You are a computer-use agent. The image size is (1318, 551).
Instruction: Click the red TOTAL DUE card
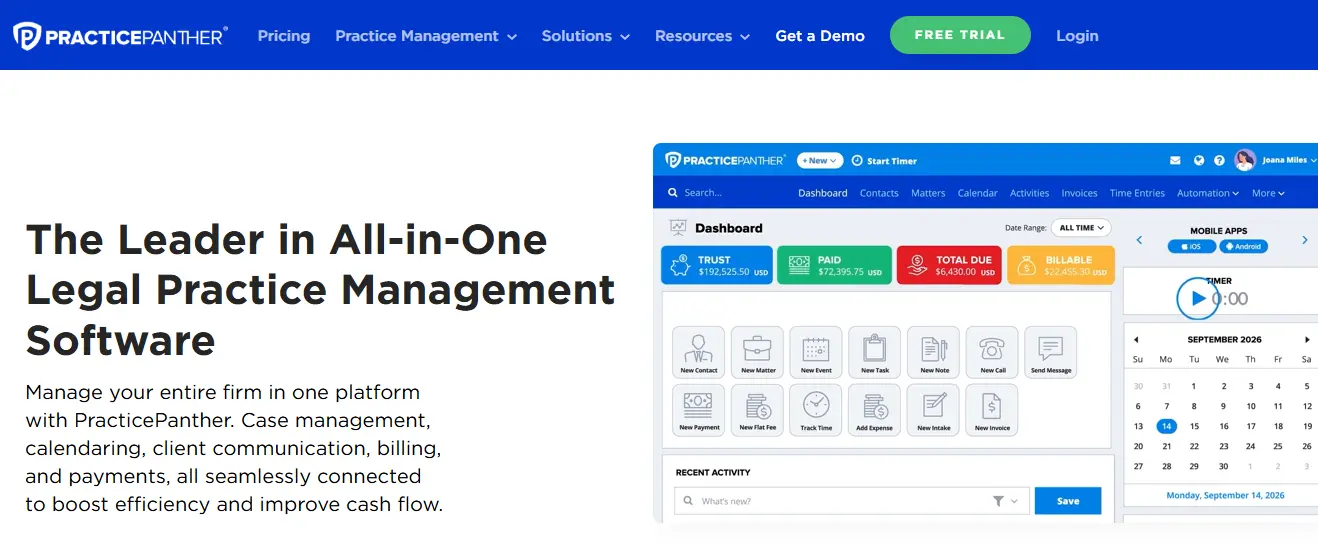[949, 265]
